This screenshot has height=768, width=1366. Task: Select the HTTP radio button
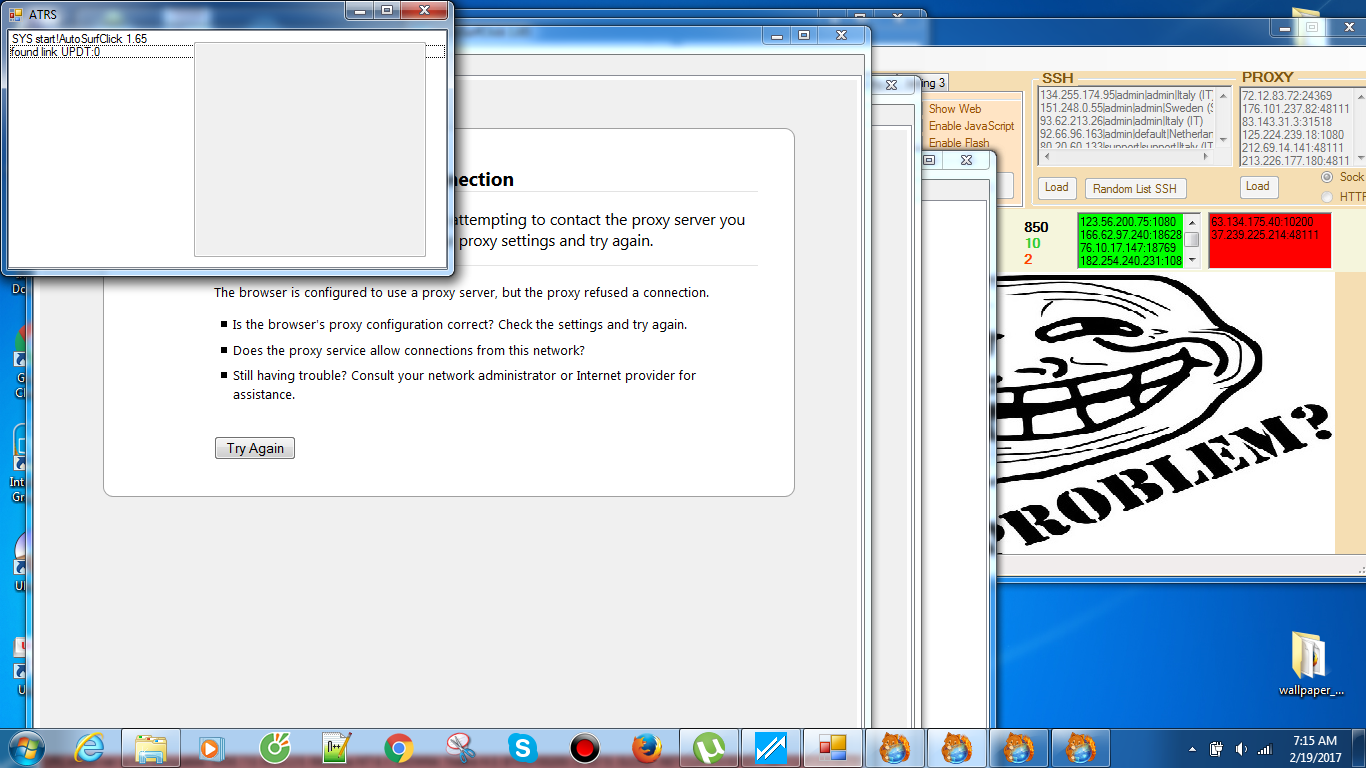point(1327,197)
